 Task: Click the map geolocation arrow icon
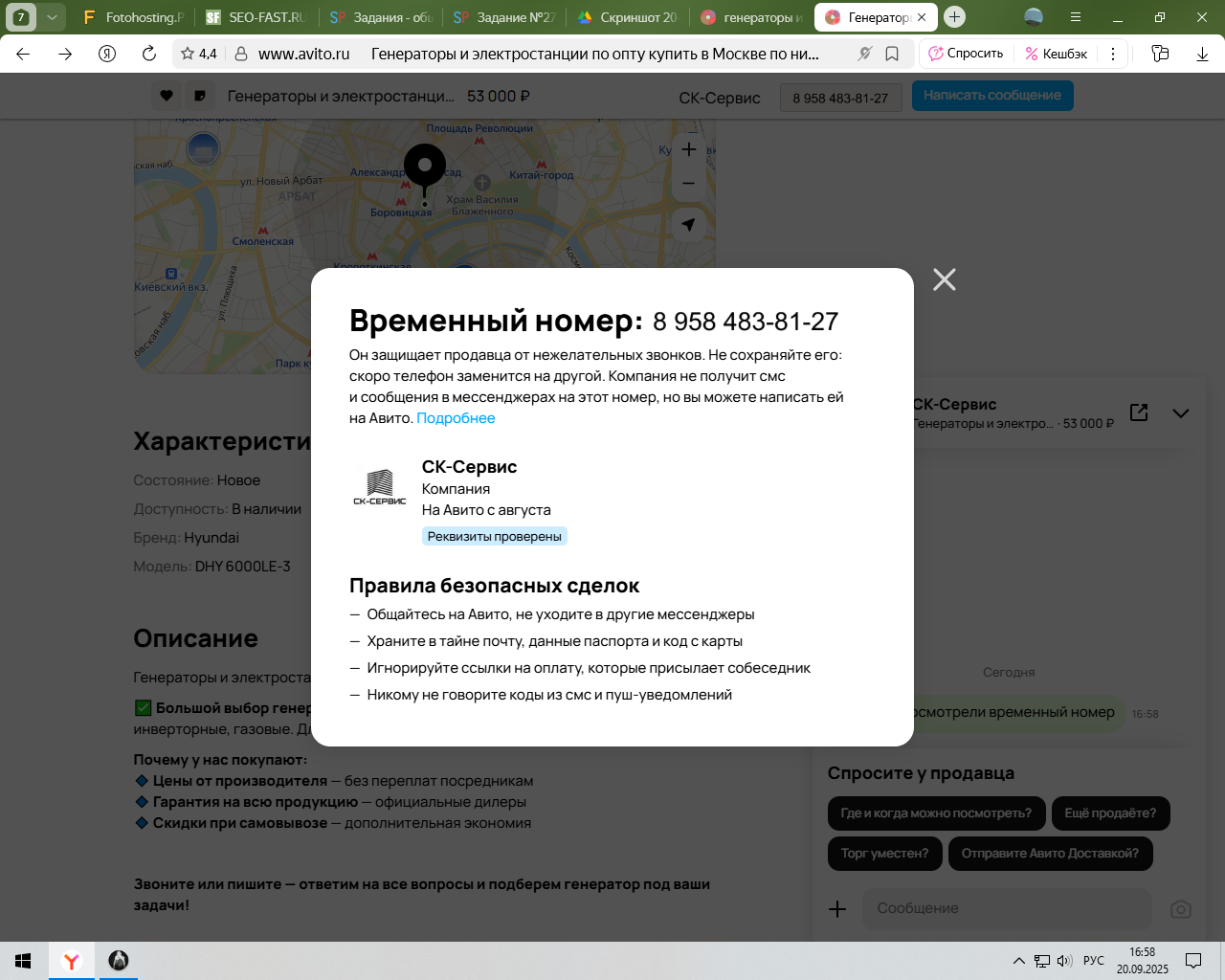point(688,225)
